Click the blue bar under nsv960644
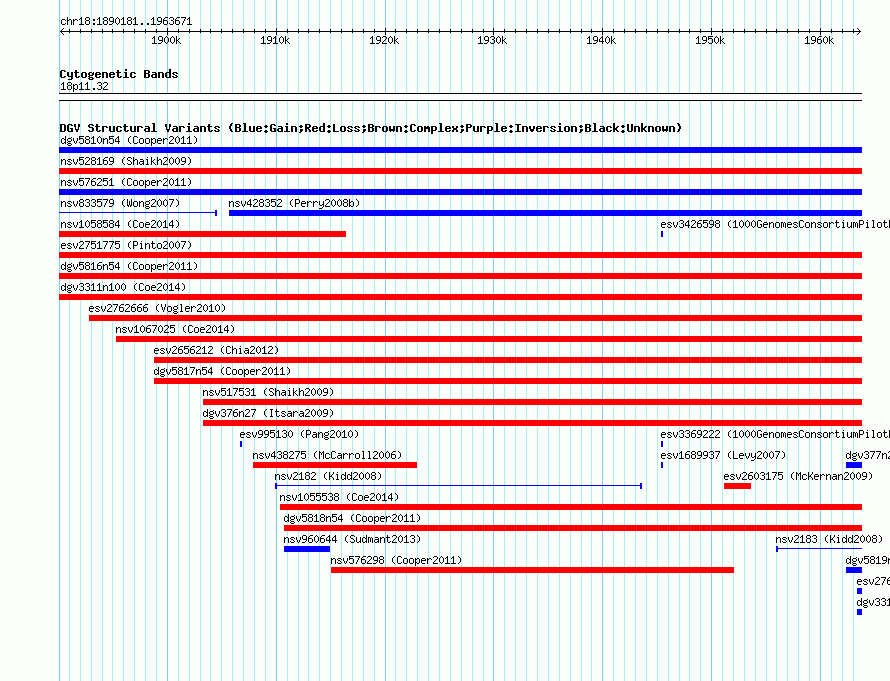The height and width of the screenshot is (681, 890). pyautogui.click(x=307, y=549)
